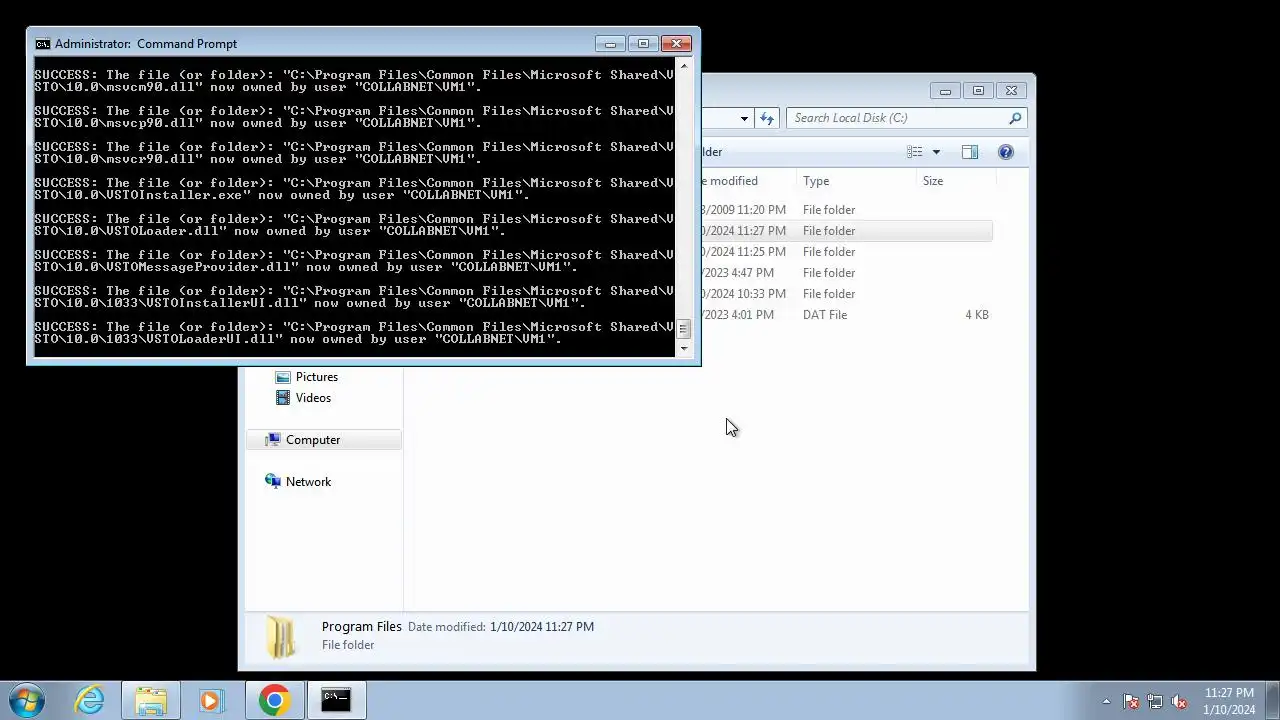Viewport: 1280px width, 720px height.
Task: Click the Explorer refresh button
Action: pyautogui.click(x=767, y=118)
